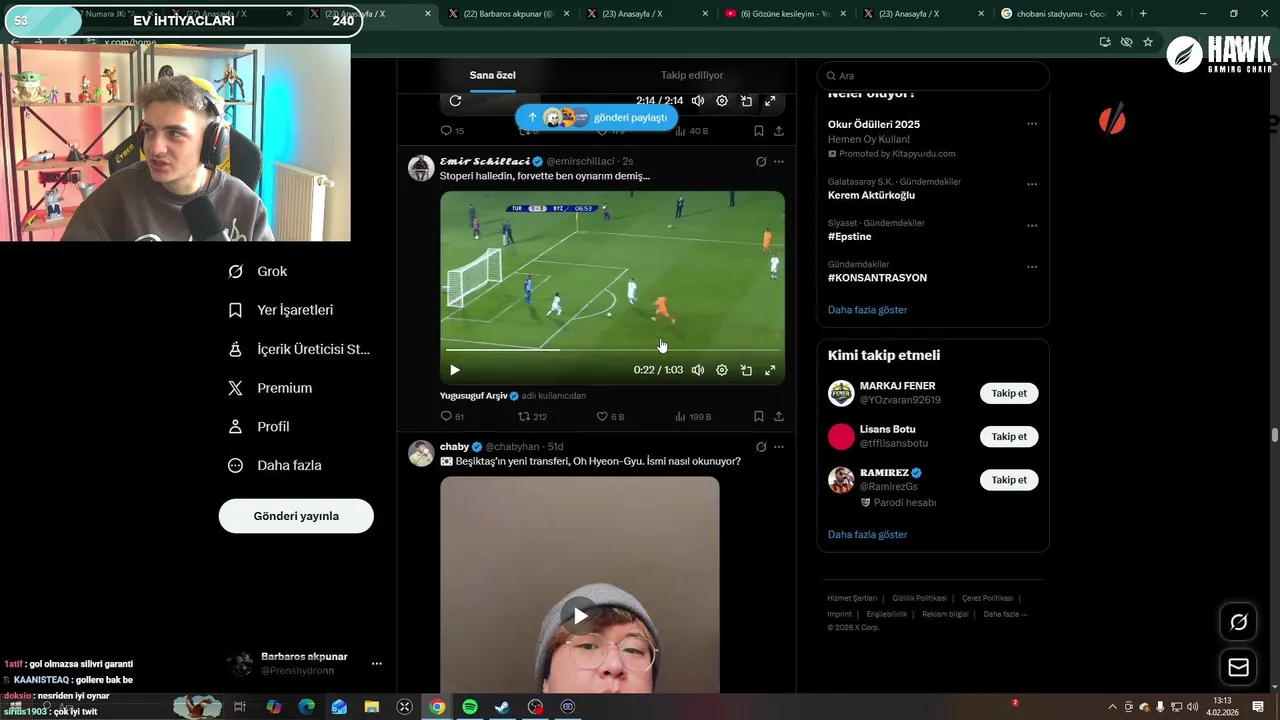
Task: Click 'Gönderi yayınla' button
Action: pos(296,516)
